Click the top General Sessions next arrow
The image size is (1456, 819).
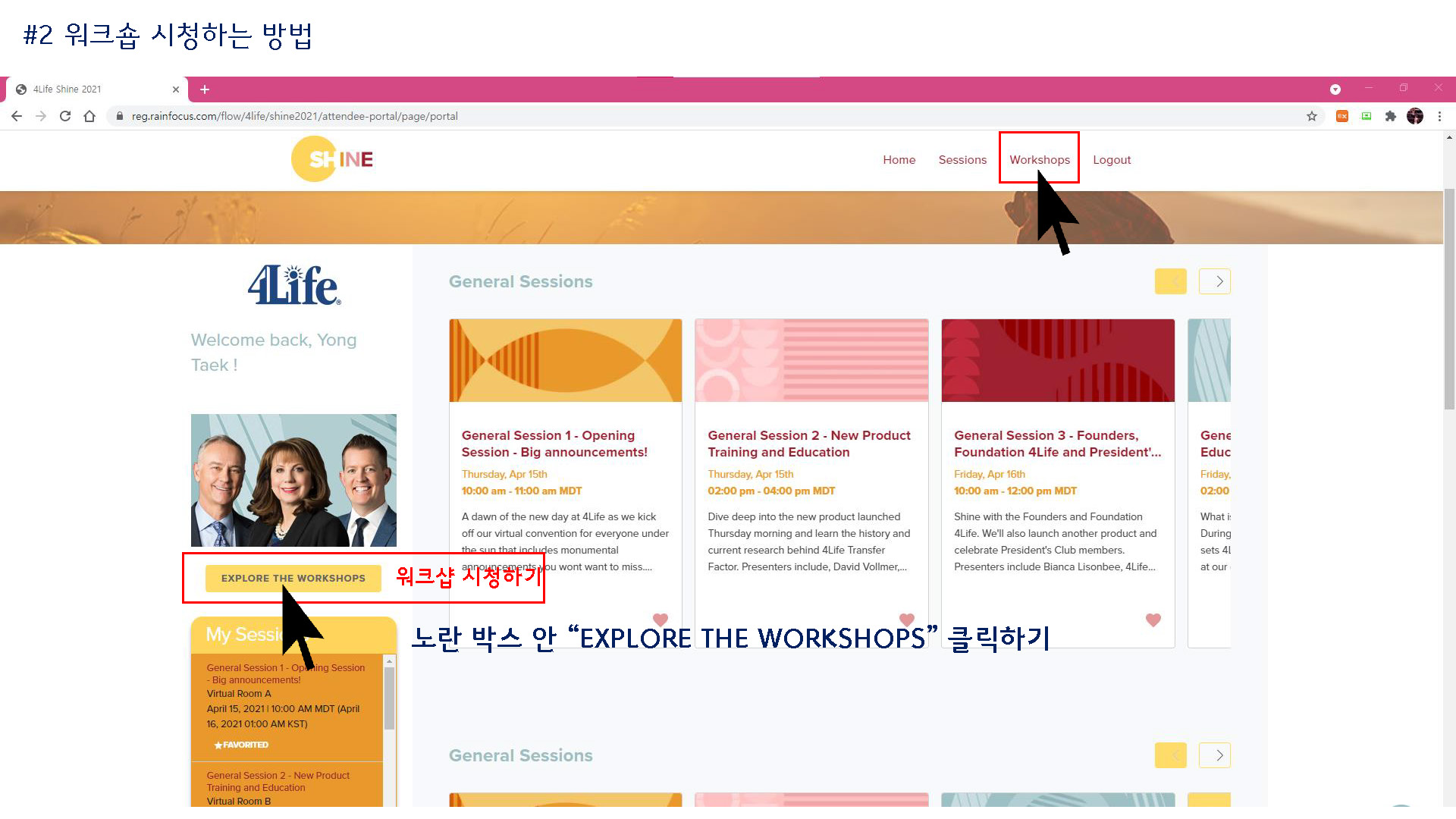(1215, 281)
